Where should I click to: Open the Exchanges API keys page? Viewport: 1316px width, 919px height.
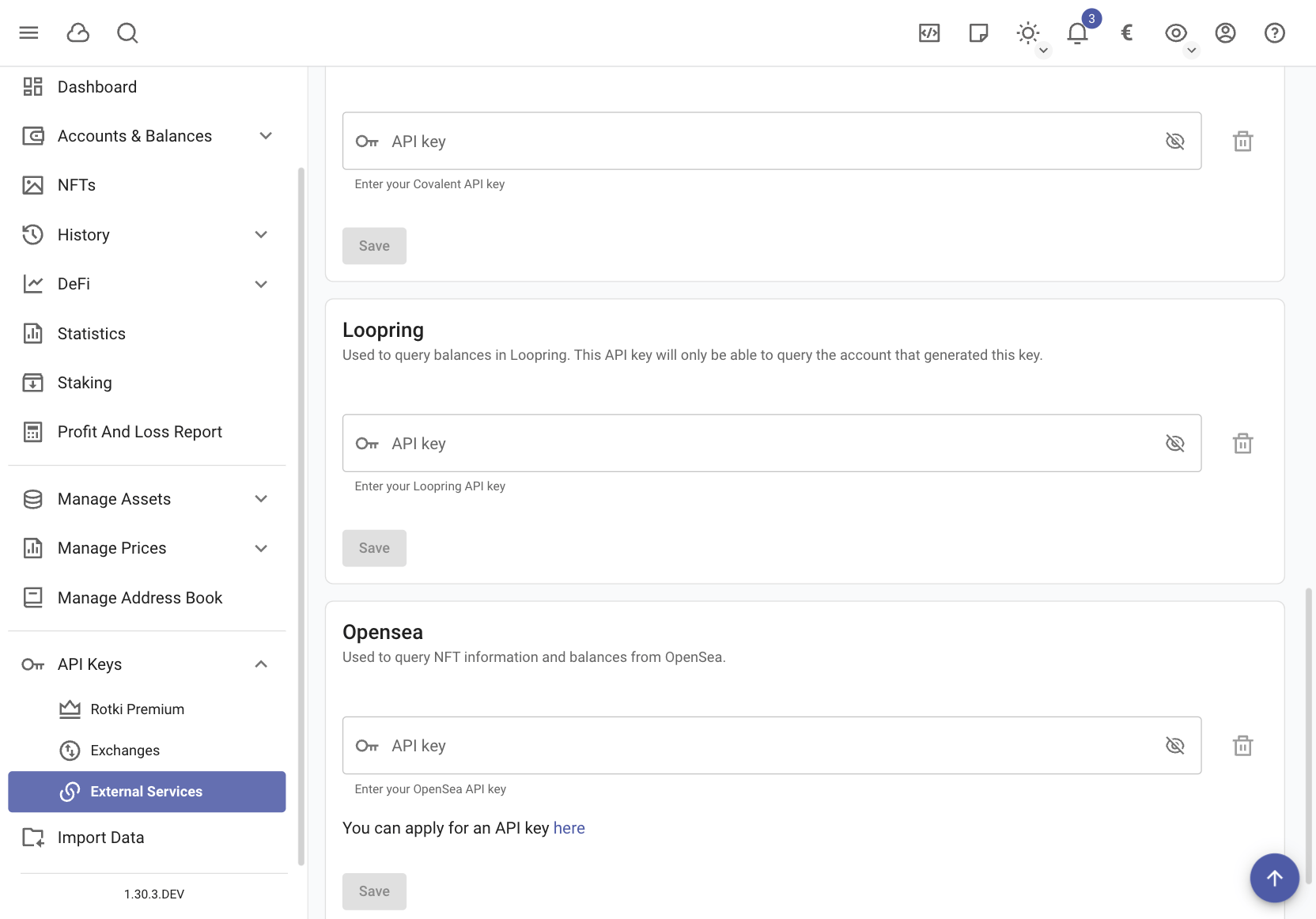[x=147, y=751]
